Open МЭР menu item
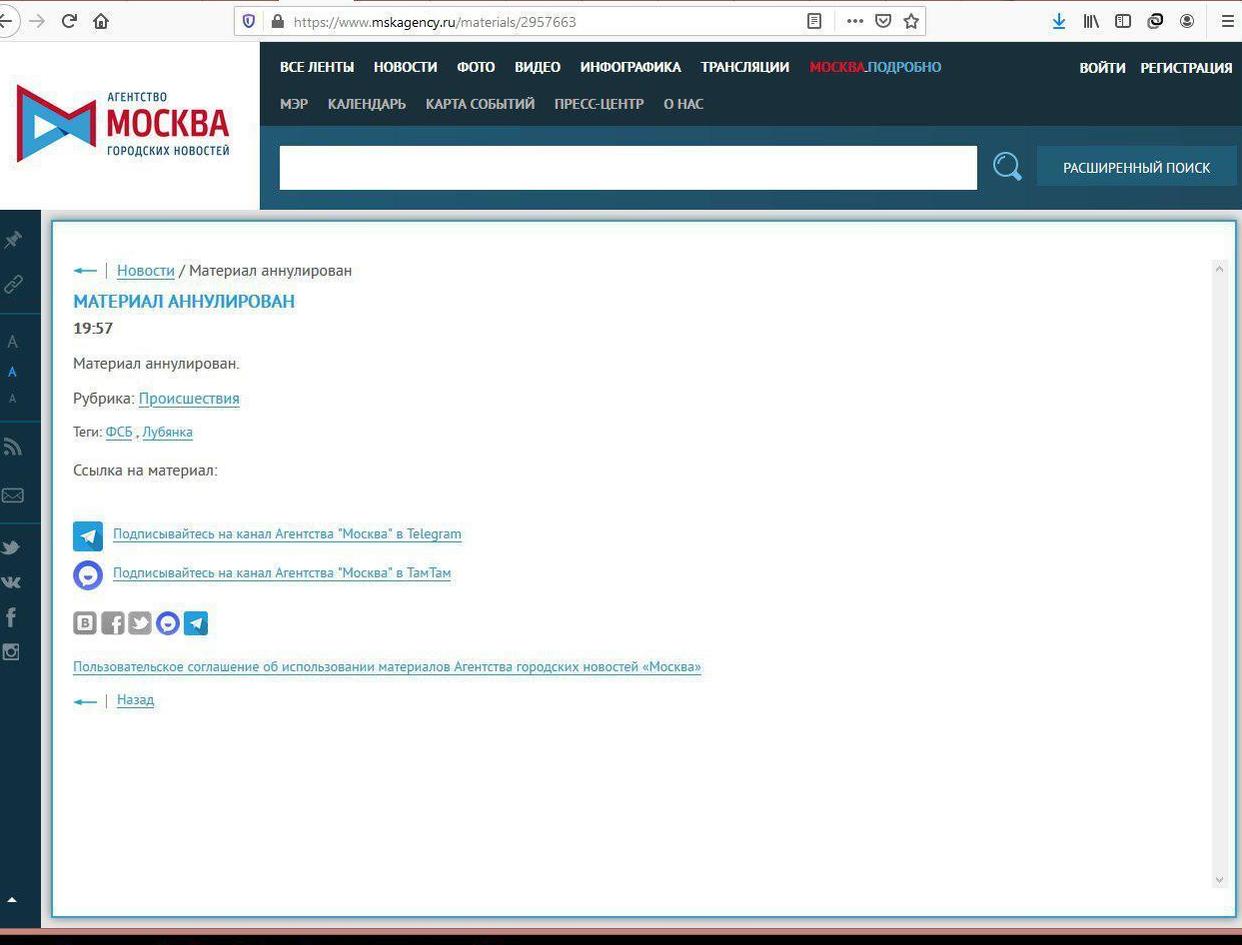 point(294,104)
